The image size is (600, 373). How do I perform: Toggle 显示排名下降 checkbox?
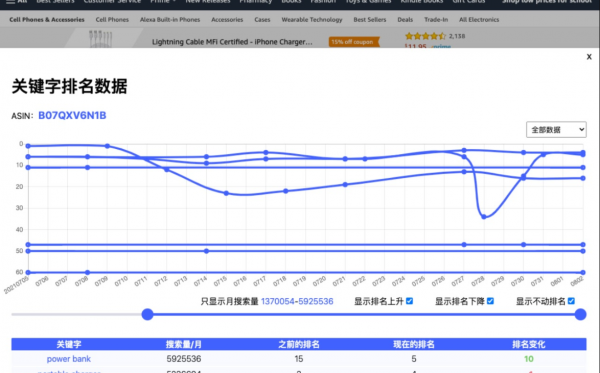[490, 301]
